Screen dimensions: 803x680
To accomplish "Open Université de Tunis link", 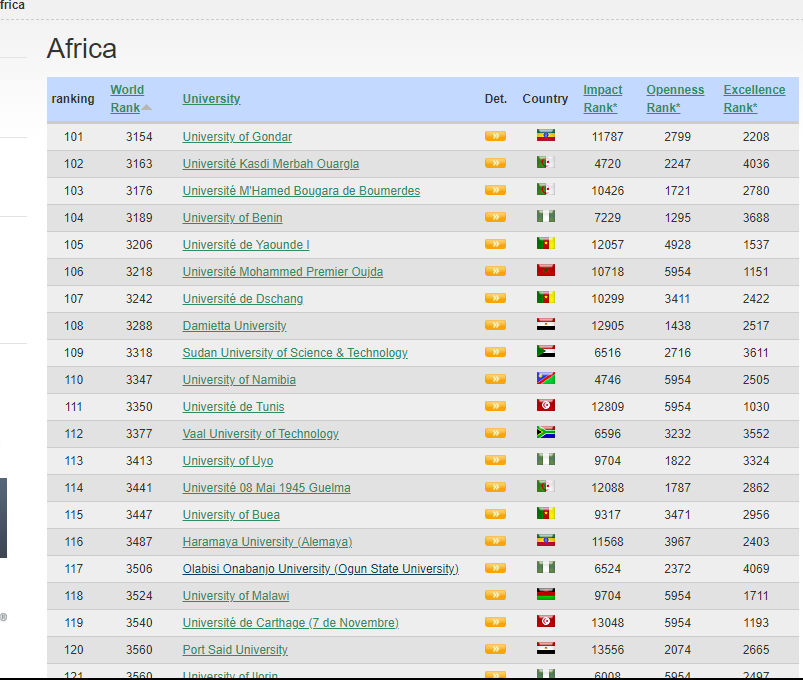I will (234, 407).
